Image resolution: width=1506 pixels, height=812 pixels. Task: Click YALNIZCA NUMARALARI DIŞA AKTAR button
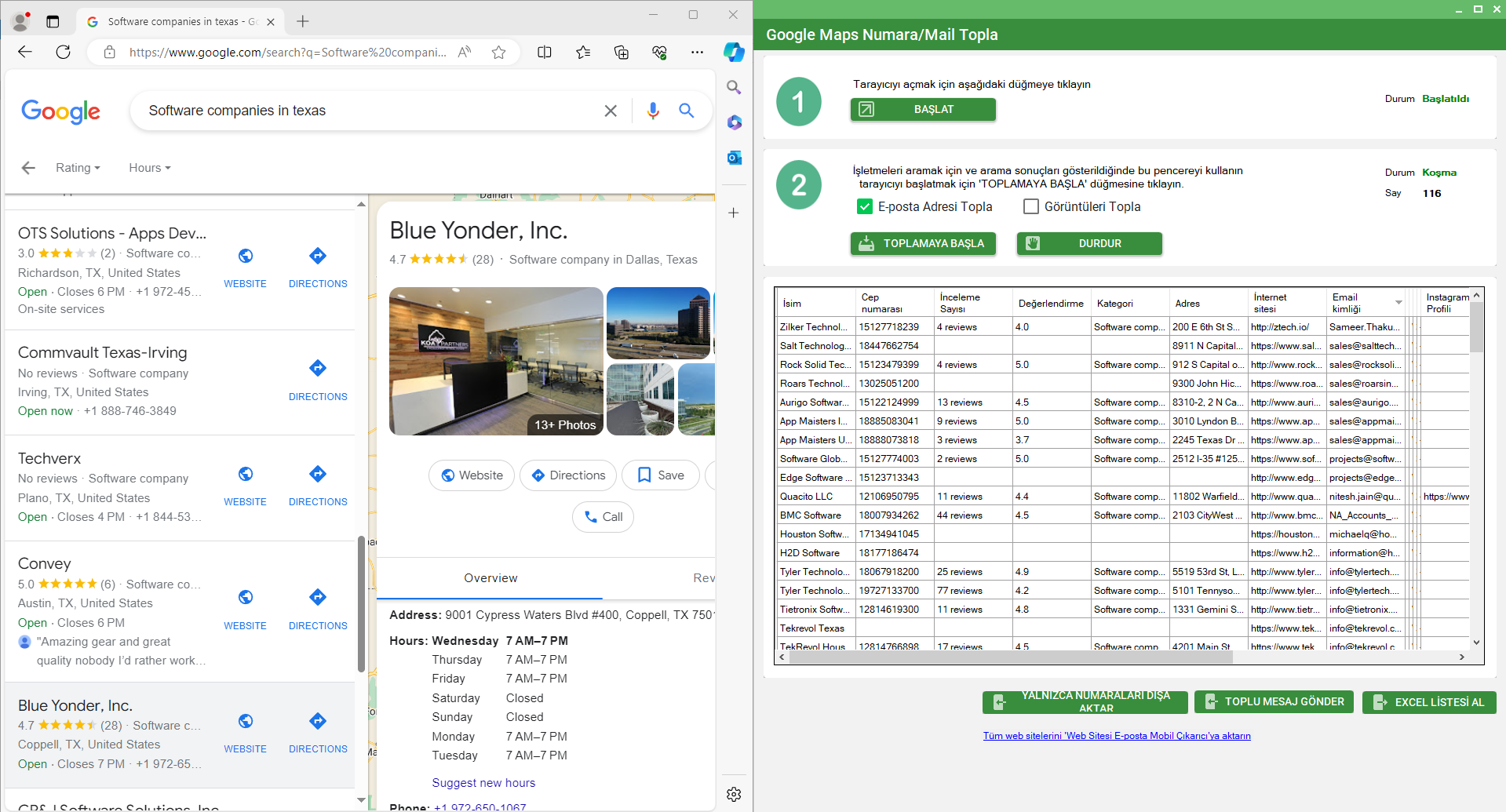click(1085, 701)
